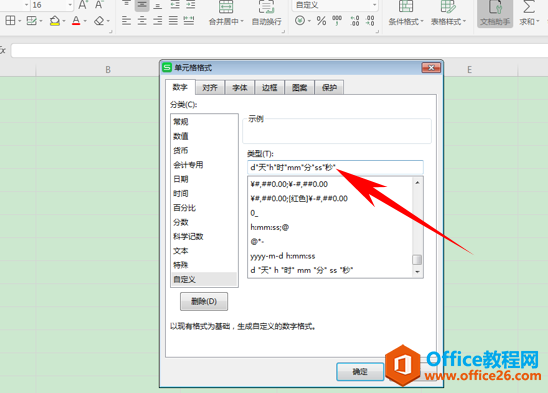Click the middle vertical align icon
This screenshot has height=393, width=548.
coord(142,5)
